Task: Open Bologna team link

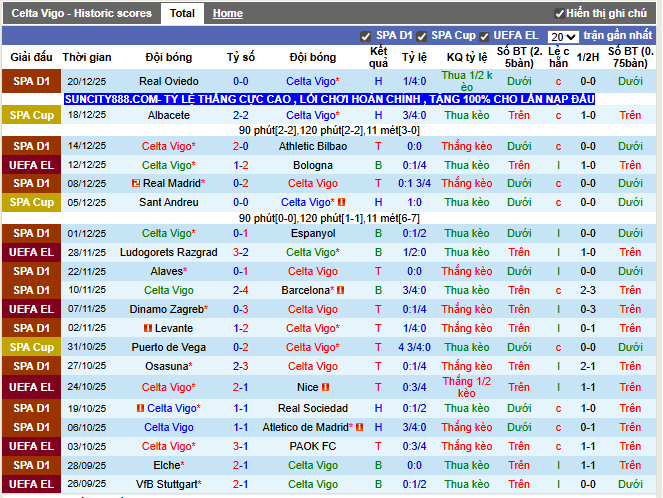Action: coord(313,165)
